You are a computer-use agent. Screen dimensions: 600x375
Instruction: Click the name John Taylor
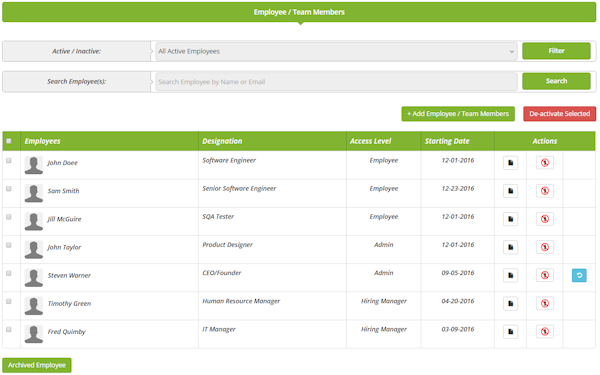pos(64,248)
